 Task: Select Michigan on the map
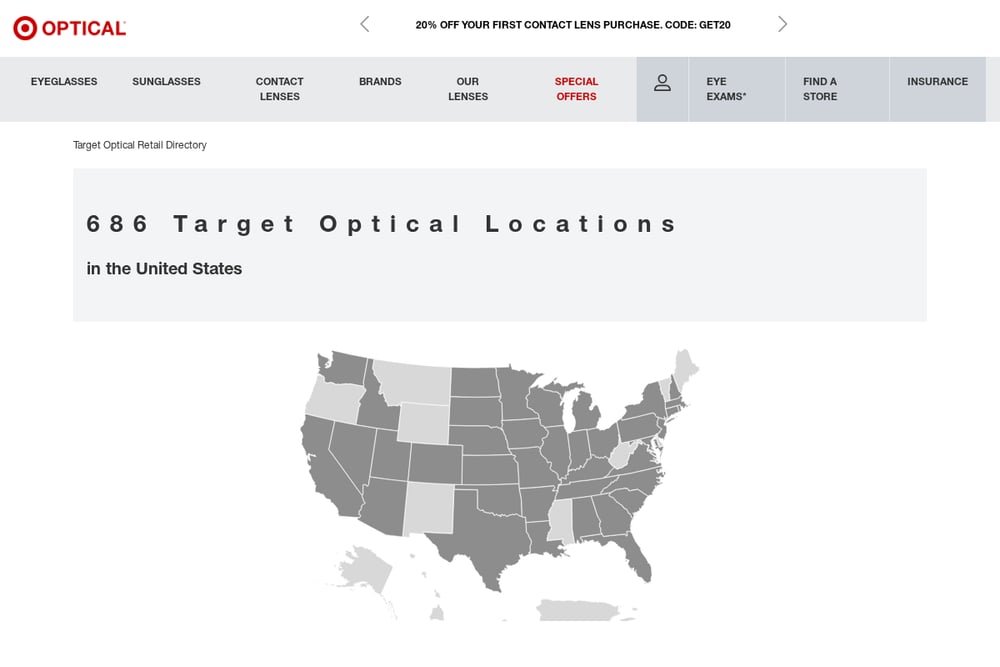588,413
